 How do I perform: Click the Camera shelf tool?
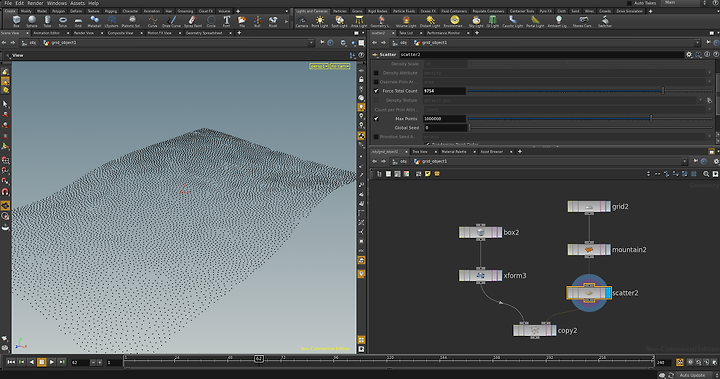coord(302,21)
